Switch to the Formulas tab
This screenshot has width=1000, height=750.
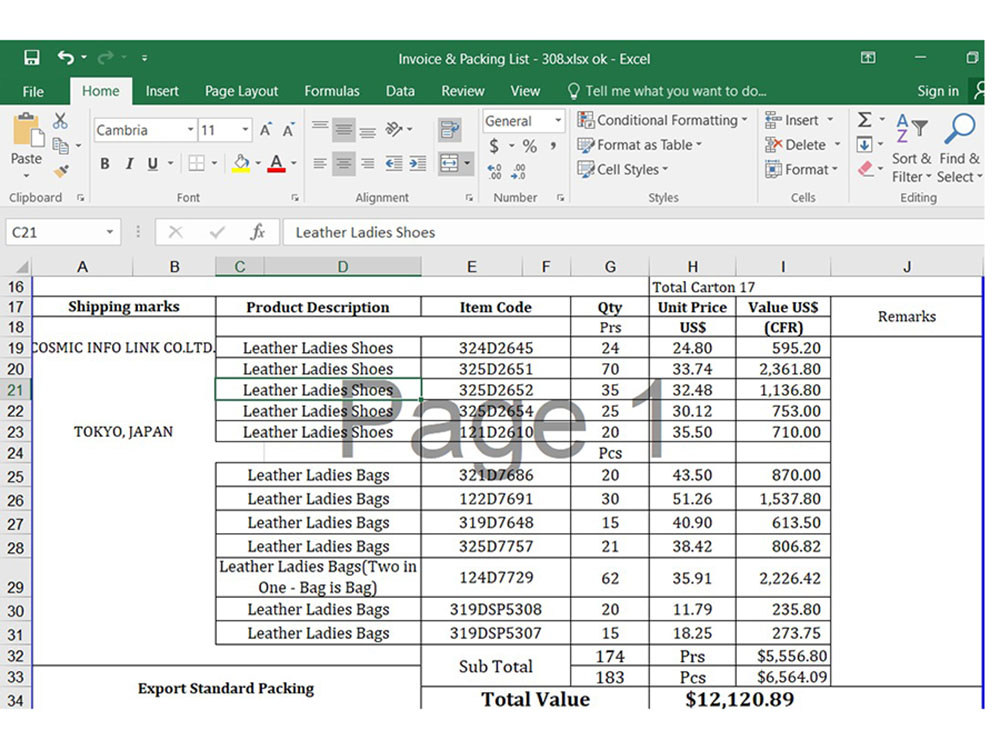pos(332,91)
